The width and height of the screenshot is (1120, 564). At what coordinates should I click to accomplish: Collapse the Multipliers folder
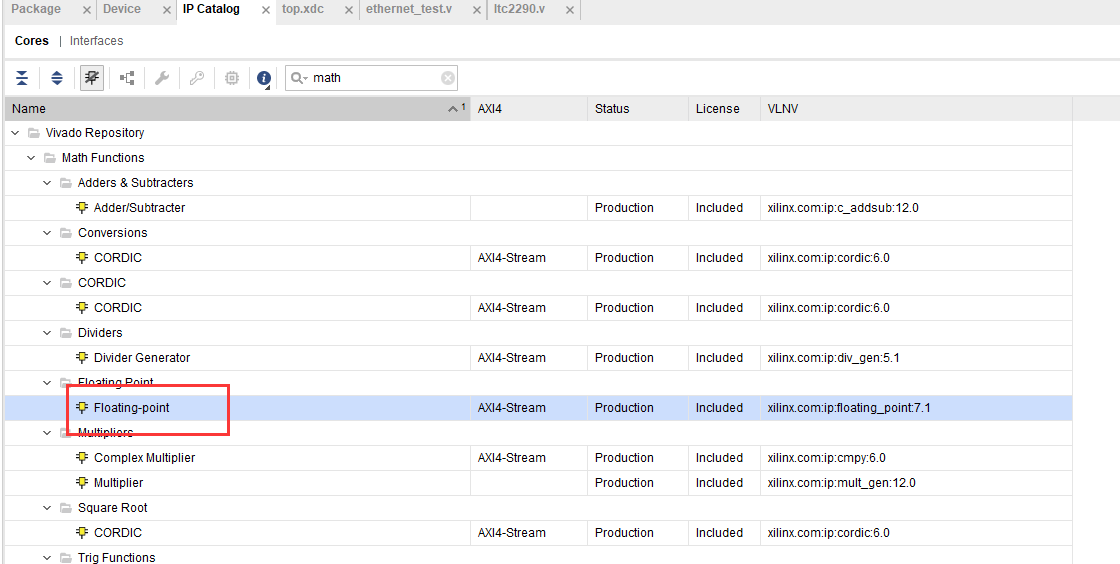click(x=47, y=433)
